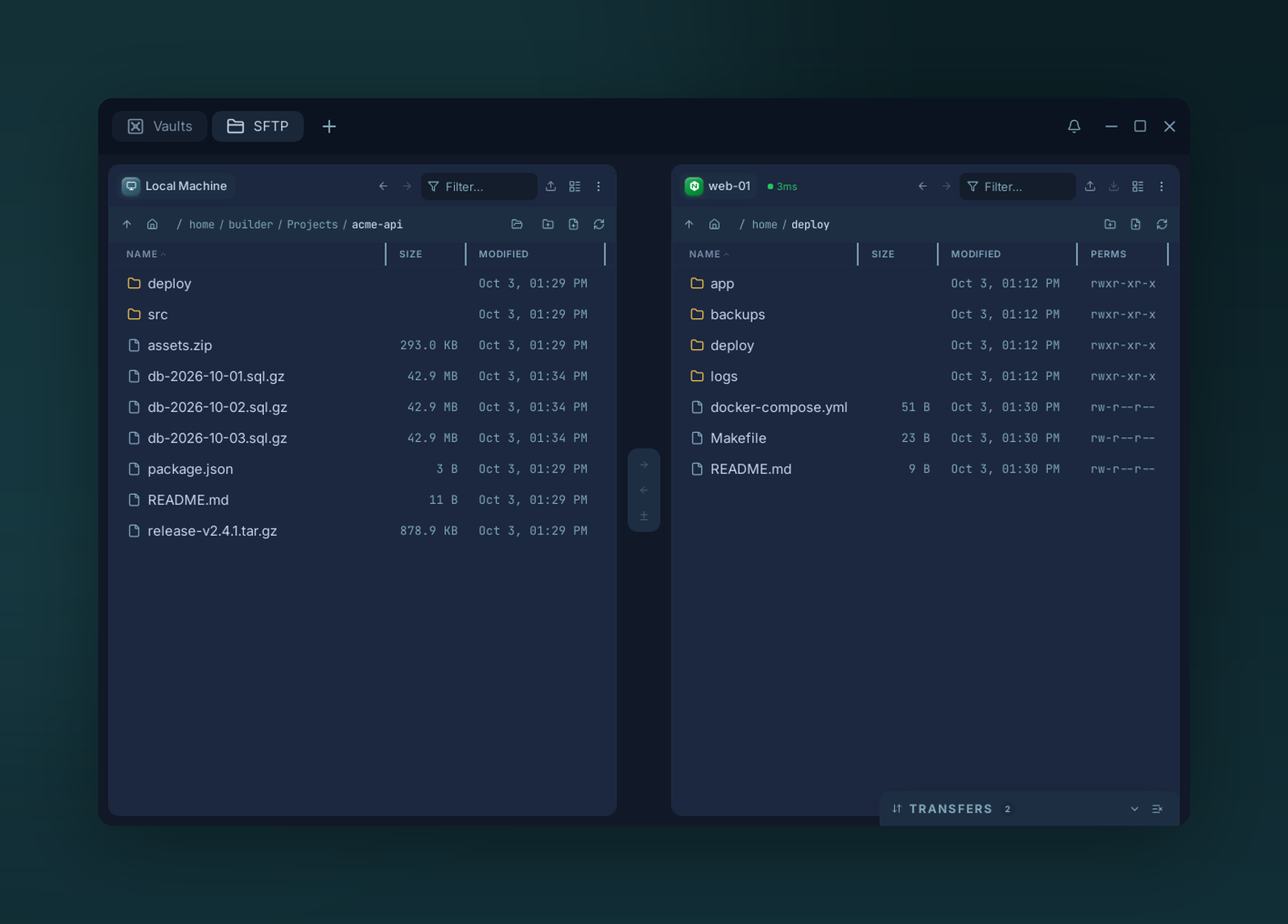Navigate to builder in local breadcrumb
The height and width of the screenshot is (924, 1288).
[250, 225]
